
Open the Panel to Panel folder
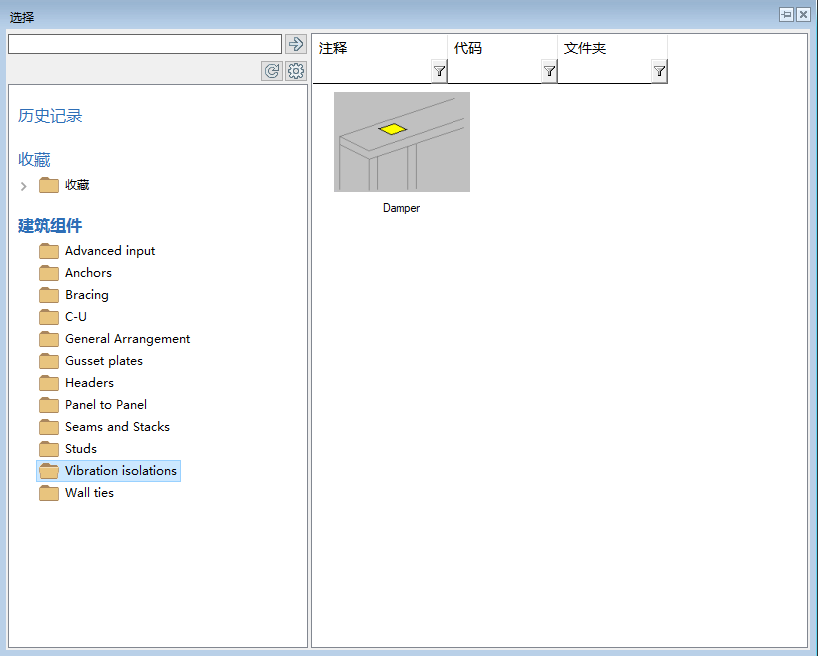pos(93,404)
